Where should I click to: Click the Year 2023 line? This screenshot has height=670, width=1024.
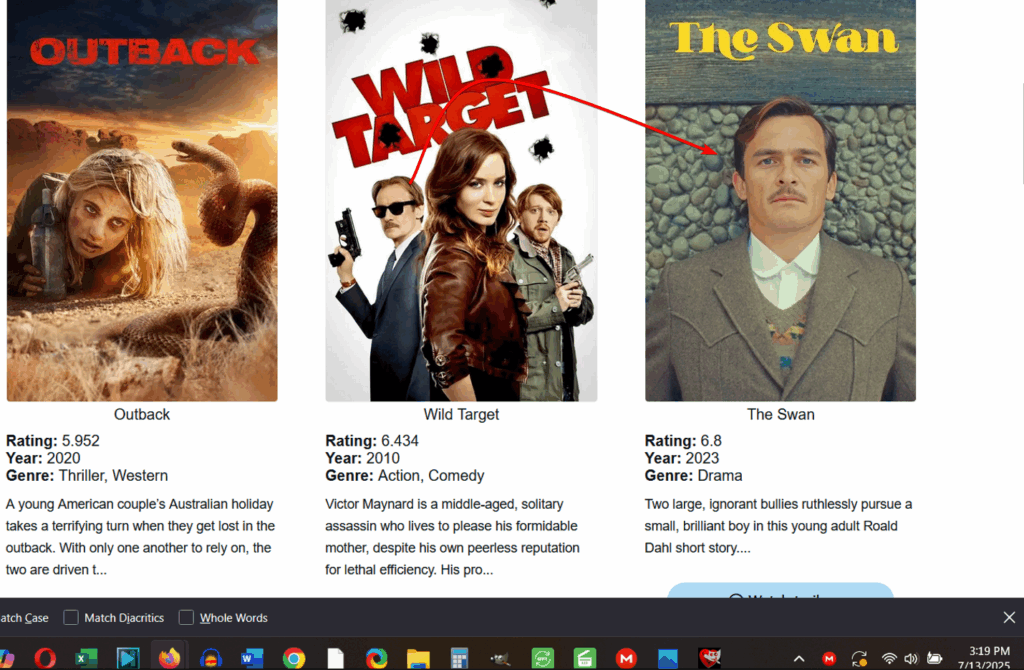pos(682,458)
